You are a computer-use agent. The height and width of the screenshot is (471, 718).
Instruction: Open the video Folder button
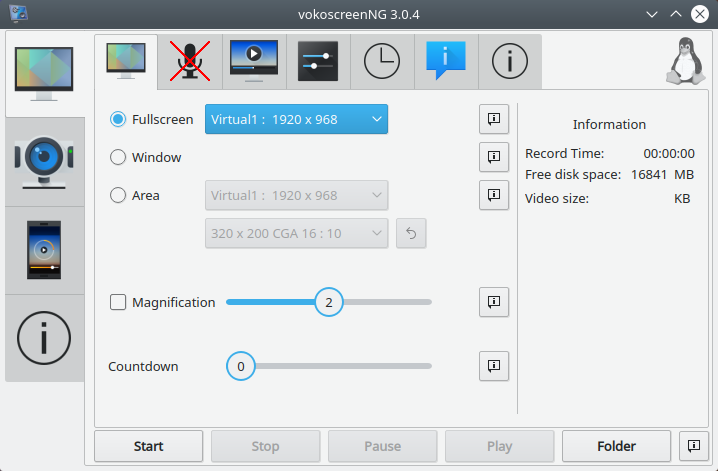pyautogui.click(x=616, y=446)
